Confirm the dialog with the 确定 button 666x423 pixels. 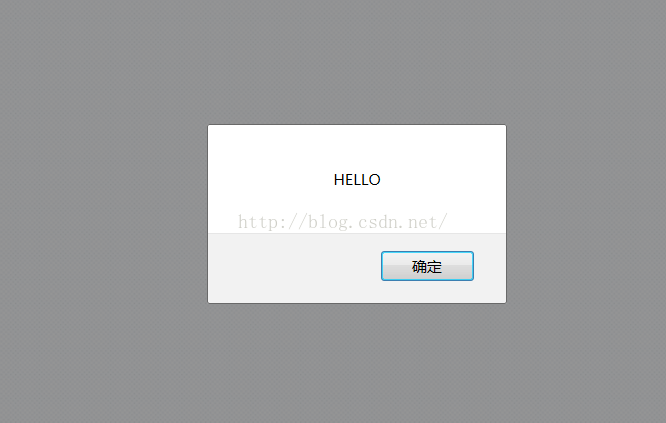(427, 266)
